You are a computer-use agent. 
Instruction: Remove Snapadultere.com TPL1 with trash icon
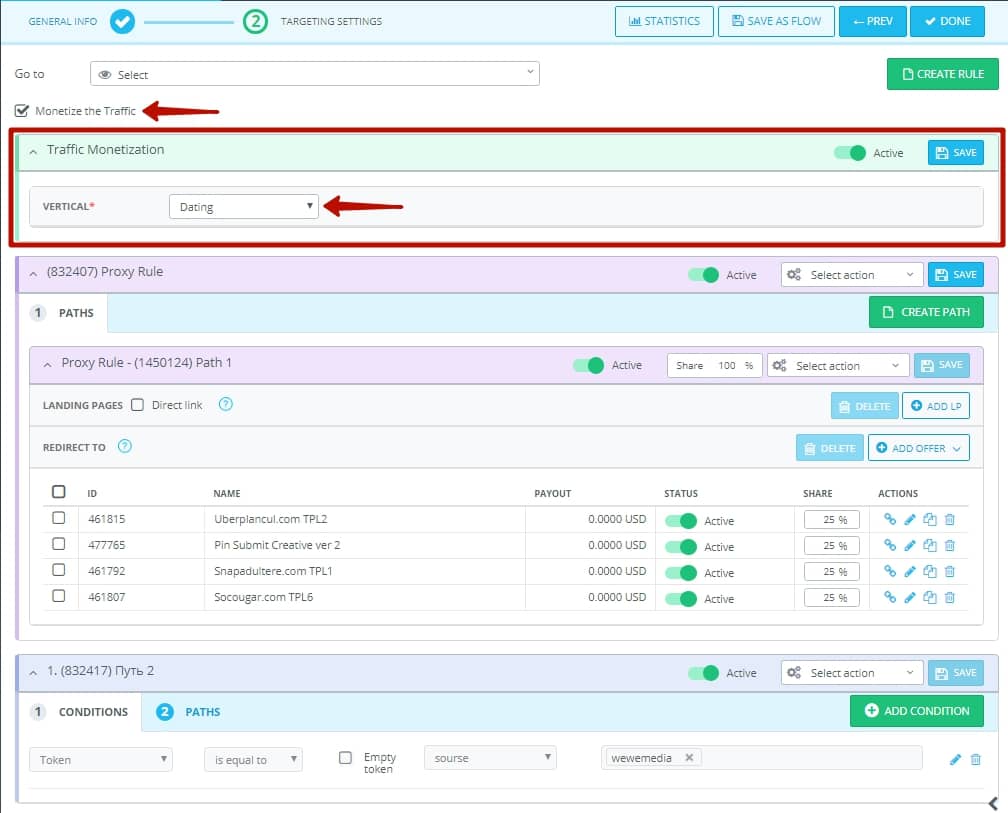(950, 571)
